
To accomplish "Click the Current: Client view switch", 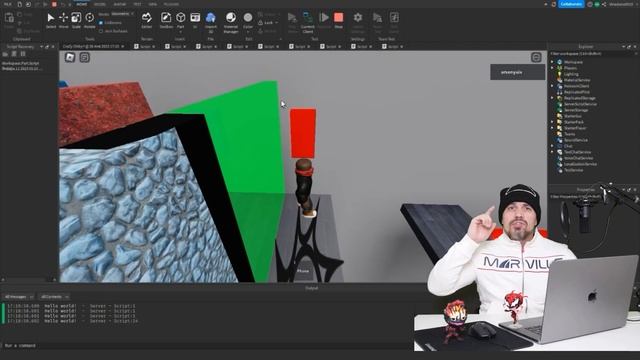I will (x=308, y=22).
